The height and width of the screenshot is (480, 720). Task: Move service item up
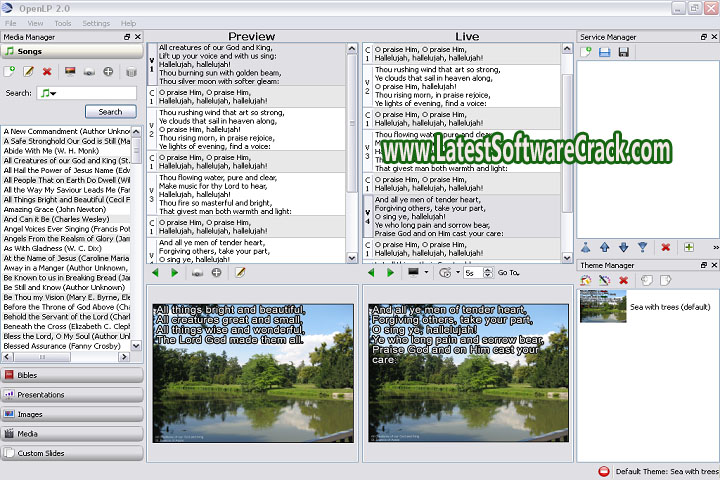(605, 247)
